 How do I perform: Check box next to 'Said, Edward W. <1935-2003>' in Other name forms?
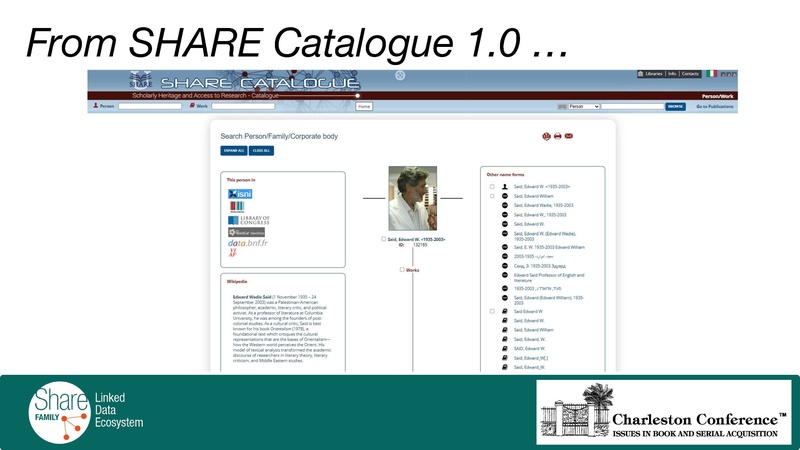[492, 187]
